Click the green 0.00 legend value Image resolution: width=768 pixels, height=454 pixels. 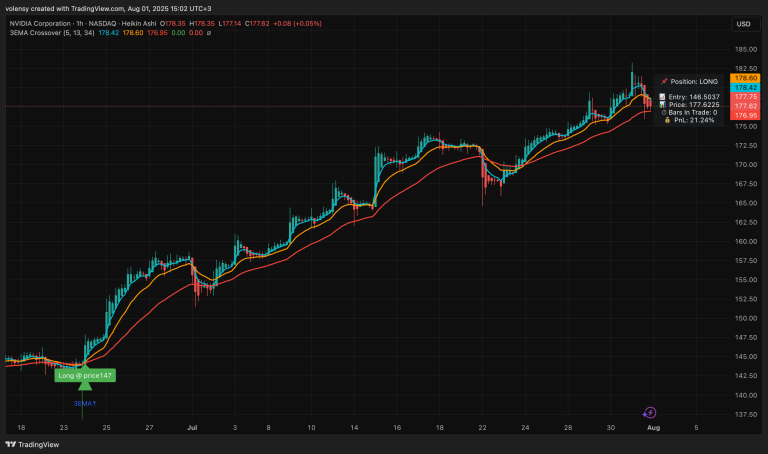pyautogui.click(x=178, y=33)
